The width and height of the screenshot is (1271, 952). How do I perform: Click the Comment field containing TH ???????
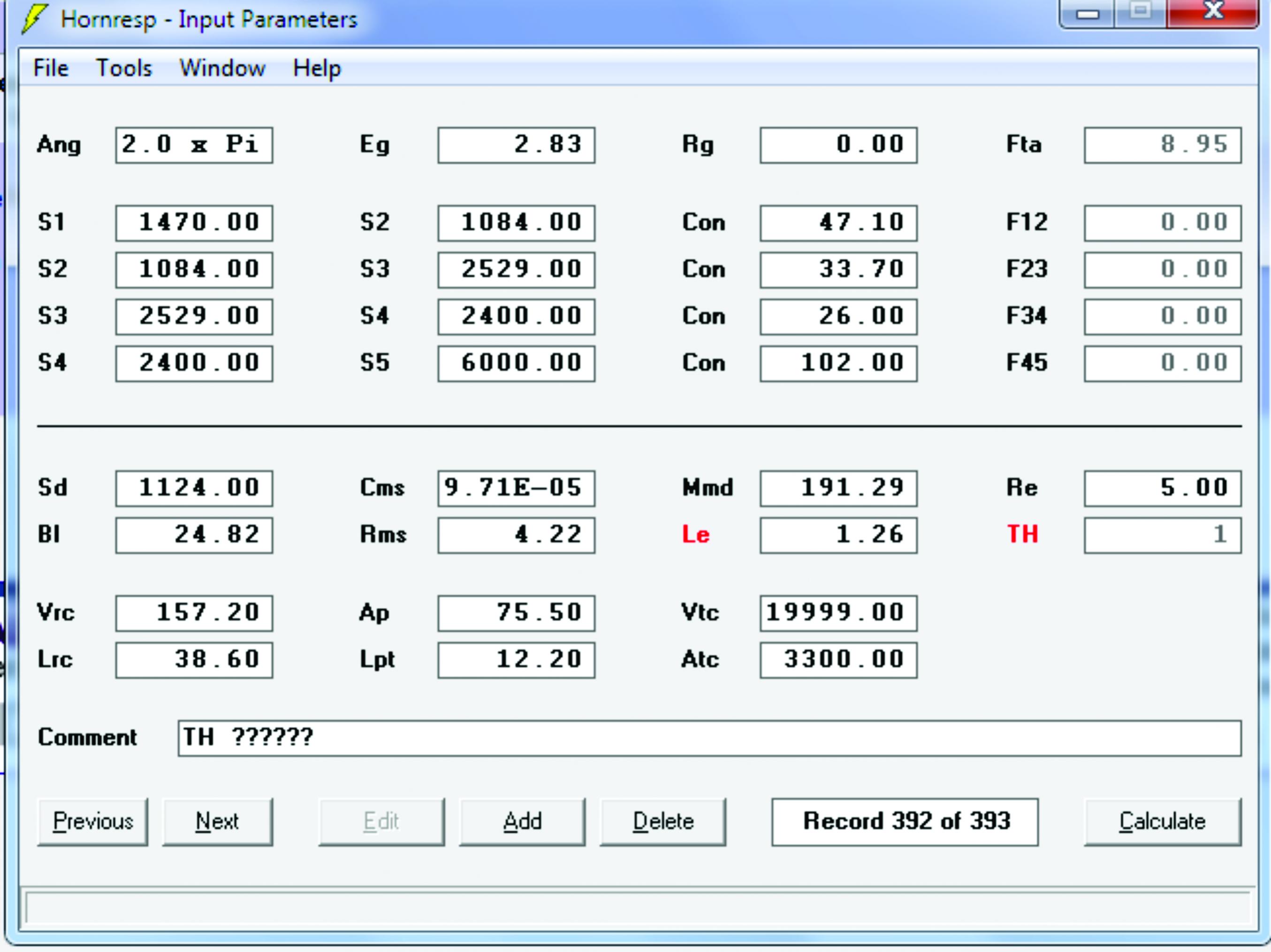(709, 739)
